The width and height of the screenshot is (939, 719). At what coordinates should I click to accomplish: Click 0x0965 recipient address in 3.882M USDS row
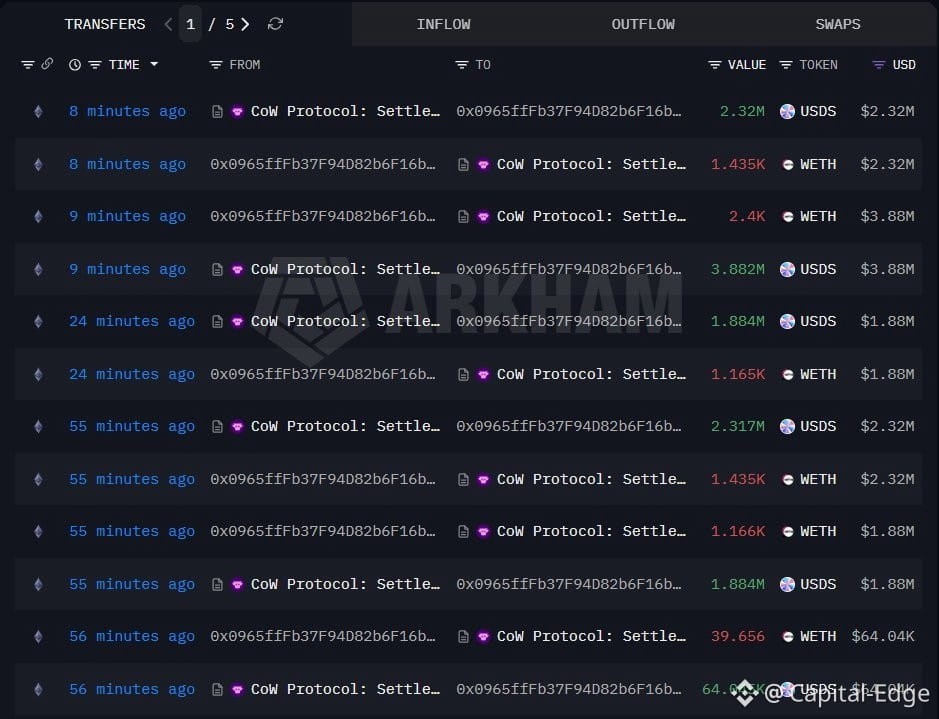568,269
